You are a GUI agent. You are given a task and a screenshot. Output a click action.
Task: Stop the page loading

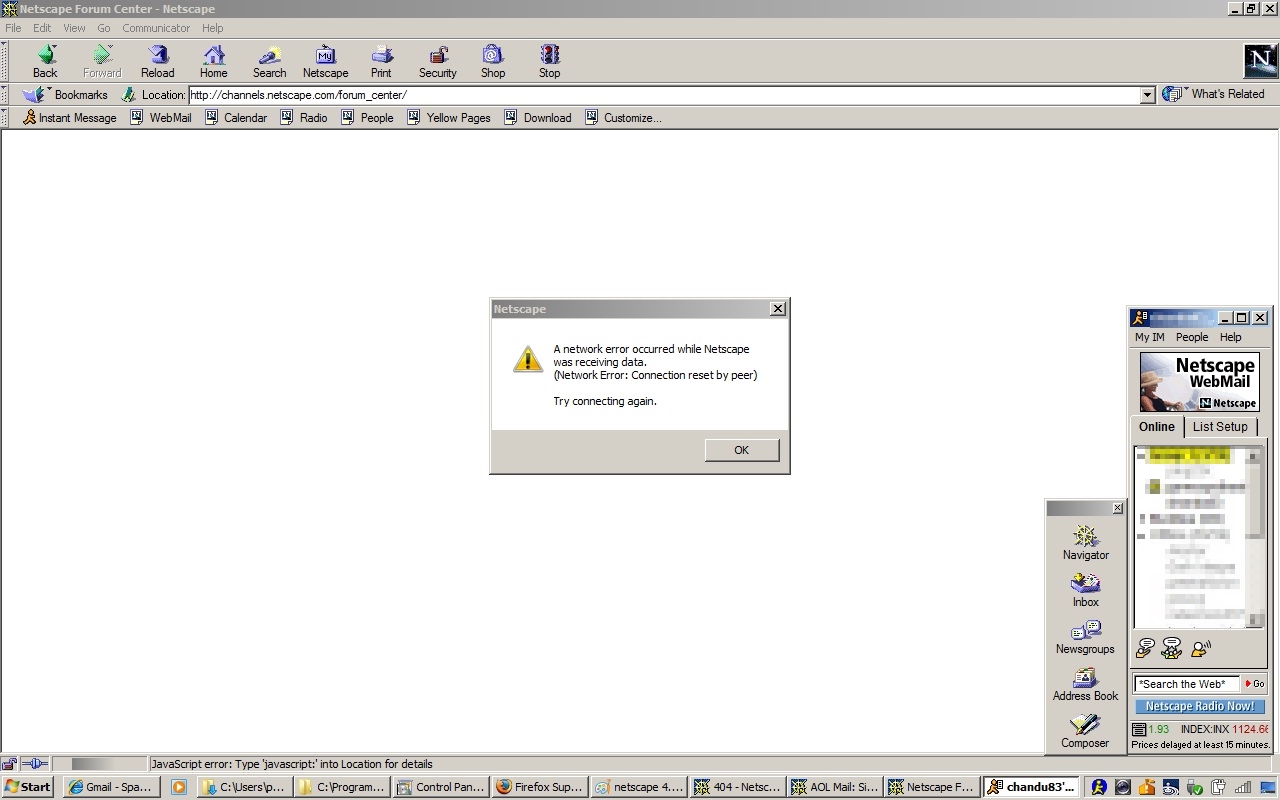pos(549,61)
